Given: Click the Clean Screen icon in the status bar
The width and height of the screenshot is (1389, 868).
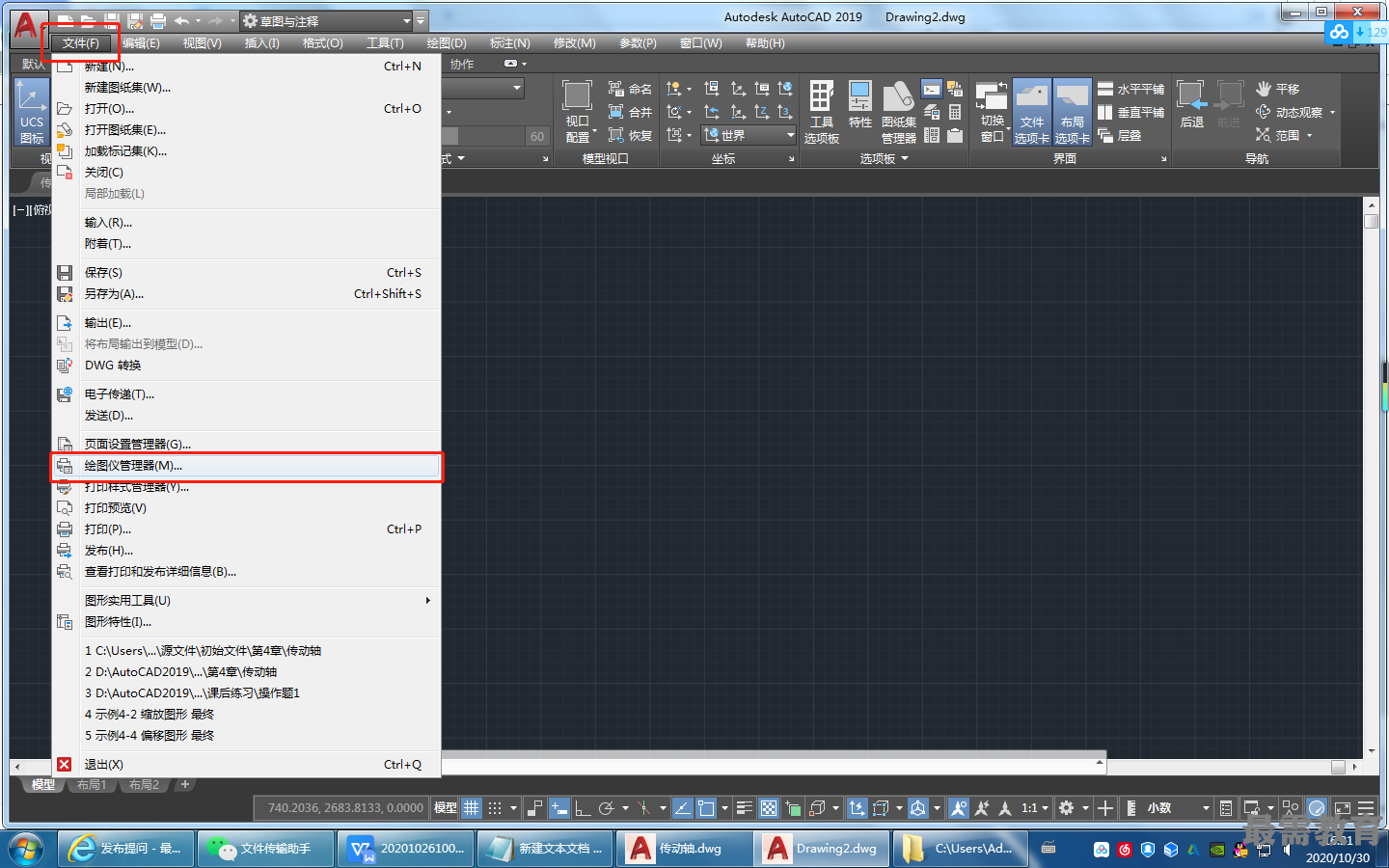Looking at the screenshot, I should (1342, 808).
